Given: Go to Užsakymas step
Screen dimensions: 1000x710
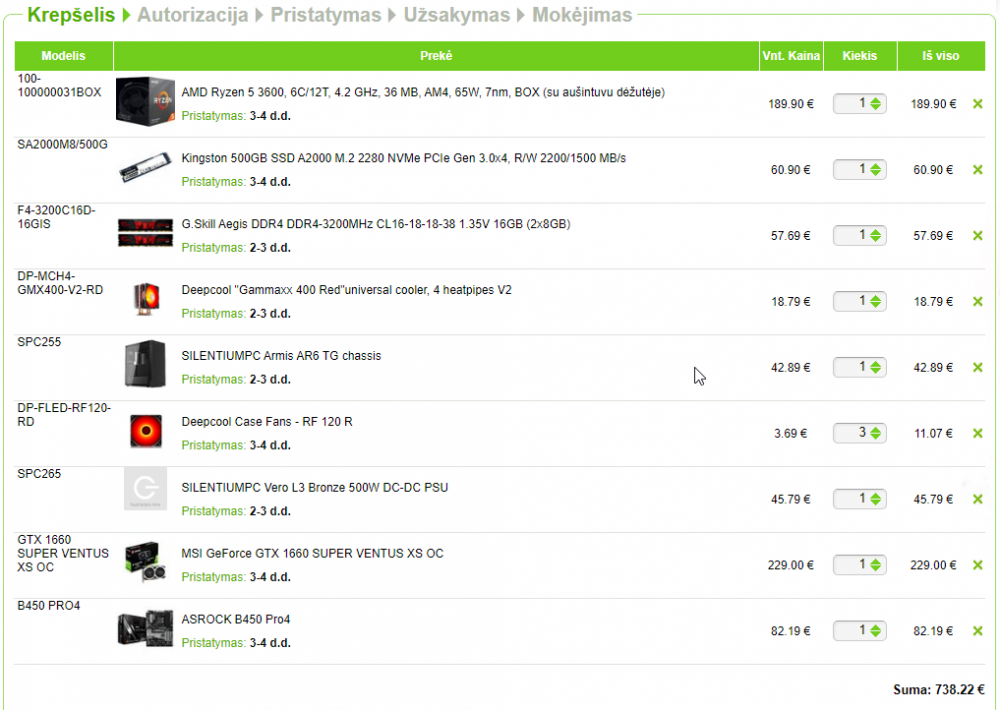Looking at the screenshot, I should tap(457, 15).
